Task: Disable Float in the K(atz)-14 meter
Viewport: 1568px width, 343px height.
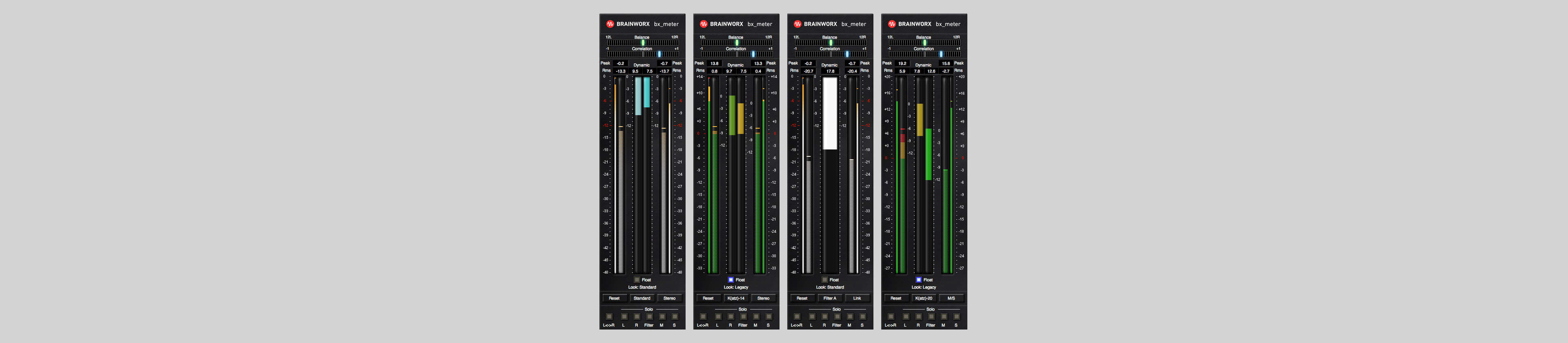Action: [x=731, y=280]
